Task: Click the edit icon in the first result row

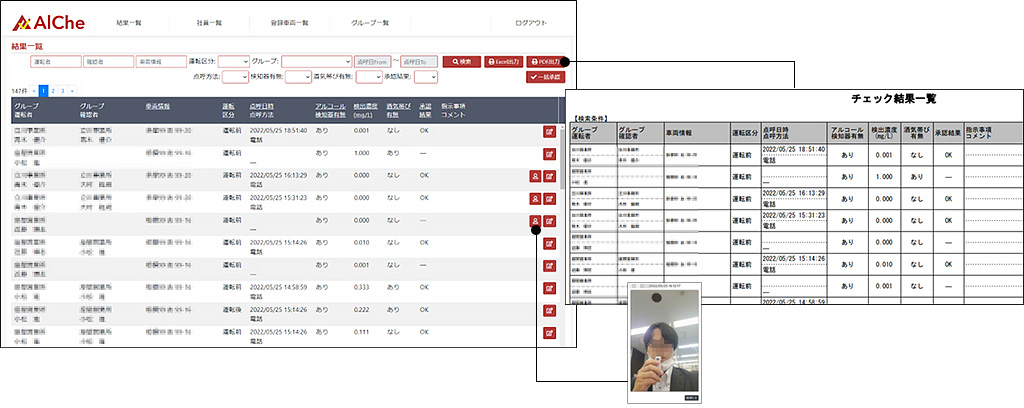Action: (x=550, y=130)
